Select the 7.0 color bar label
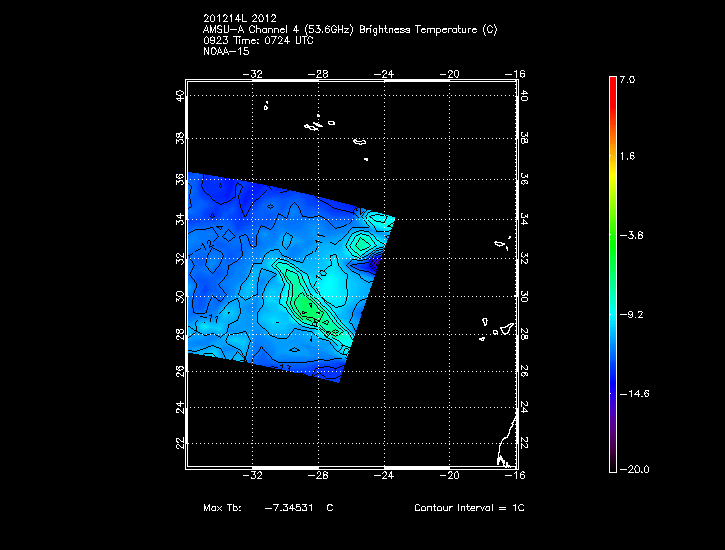This screenshot has height=550, width=725. tap(628, 78)
